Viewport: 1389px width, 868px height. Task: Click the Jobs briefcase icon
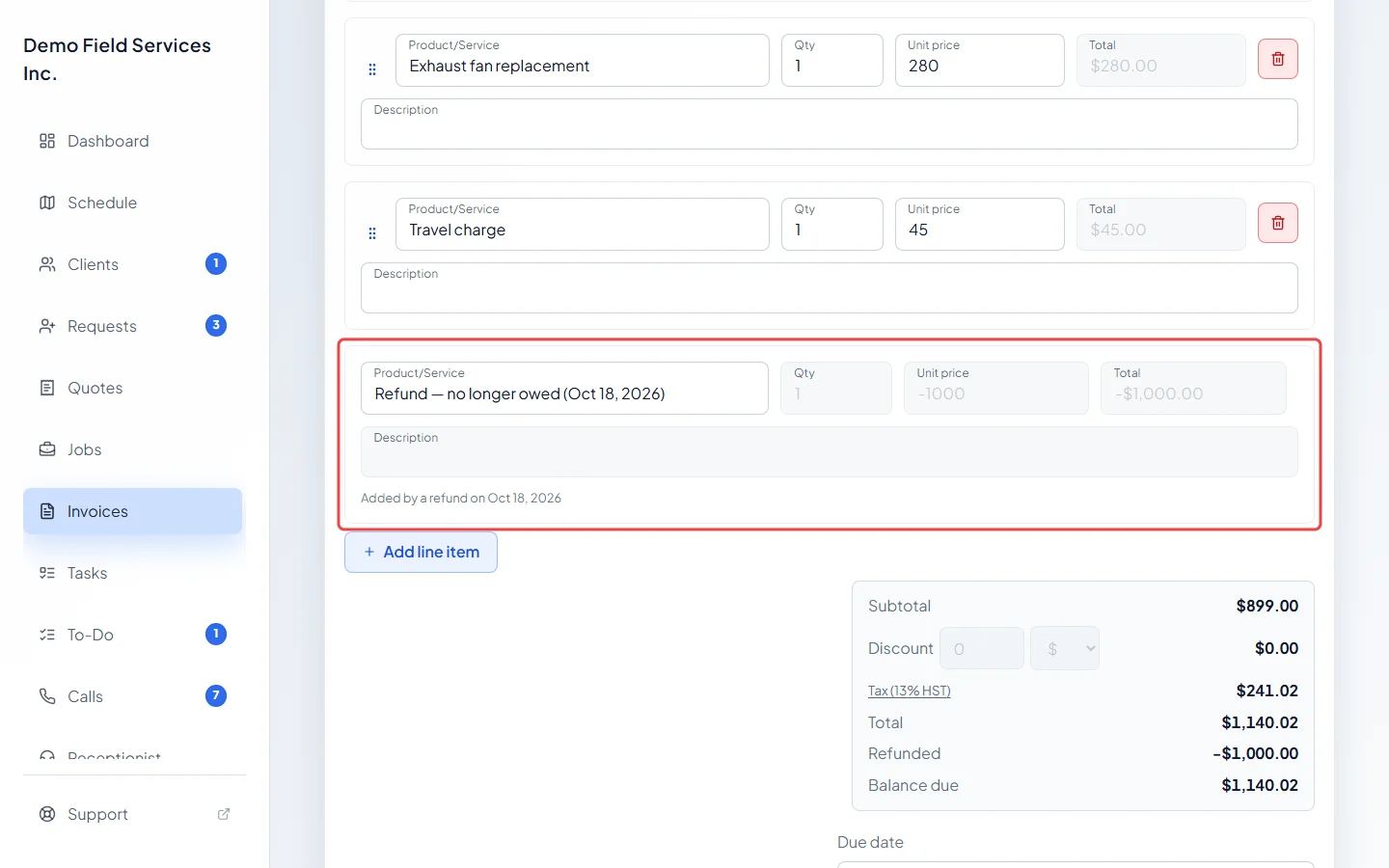click(47, 449)
